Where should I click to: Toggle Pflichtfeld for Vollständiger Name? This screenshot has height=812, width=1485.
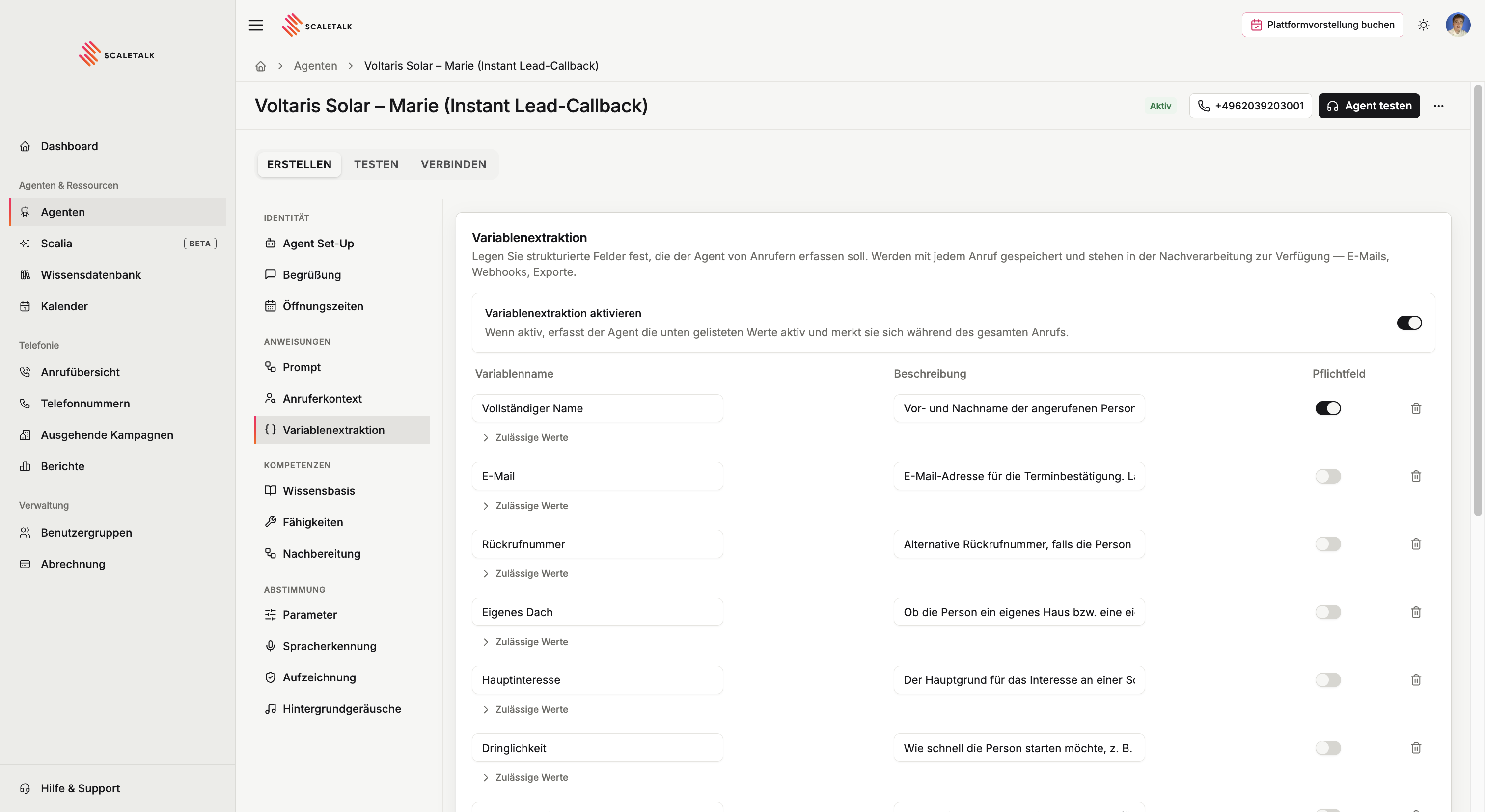pos(1328,408)
